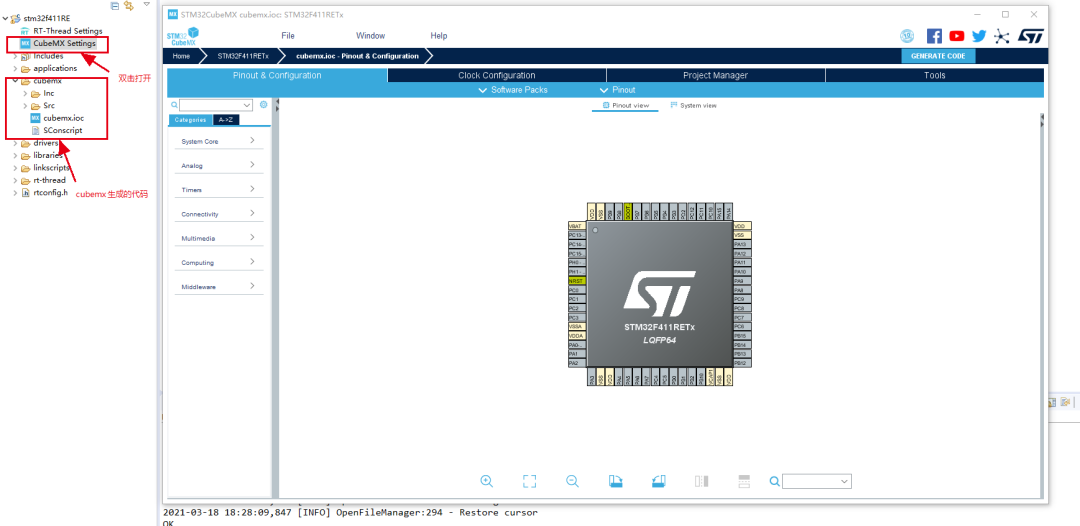Select the Categories tab

click(x=189, y=120)
